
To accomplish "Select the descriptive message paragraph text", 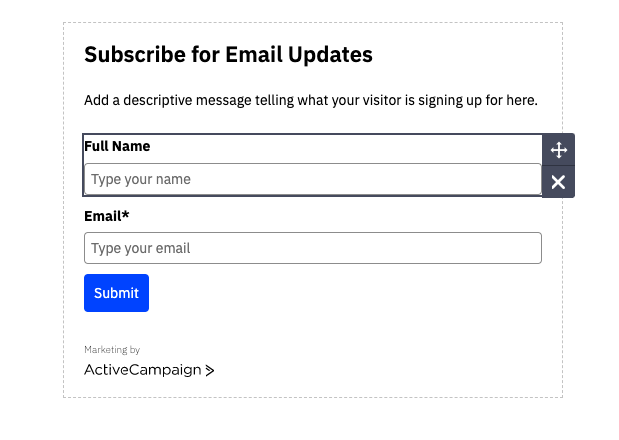I will point(311,100).
